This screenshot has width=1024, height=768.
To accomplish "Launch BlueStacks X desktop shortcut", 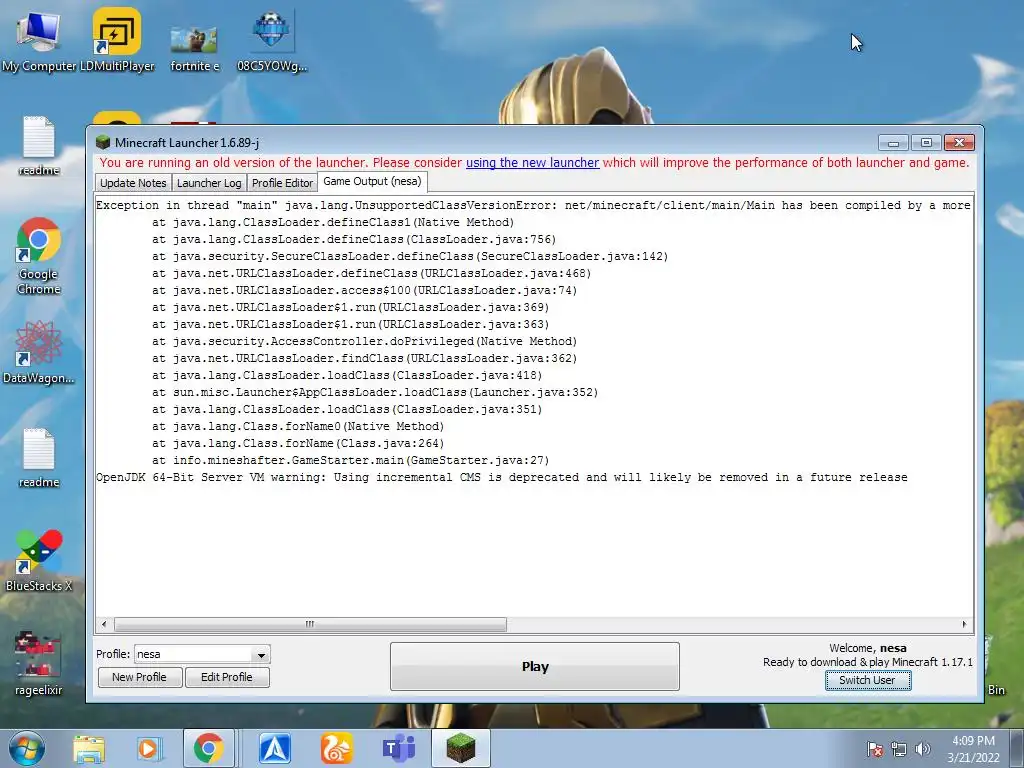I will pyautogui.click(x=39, y=561).
